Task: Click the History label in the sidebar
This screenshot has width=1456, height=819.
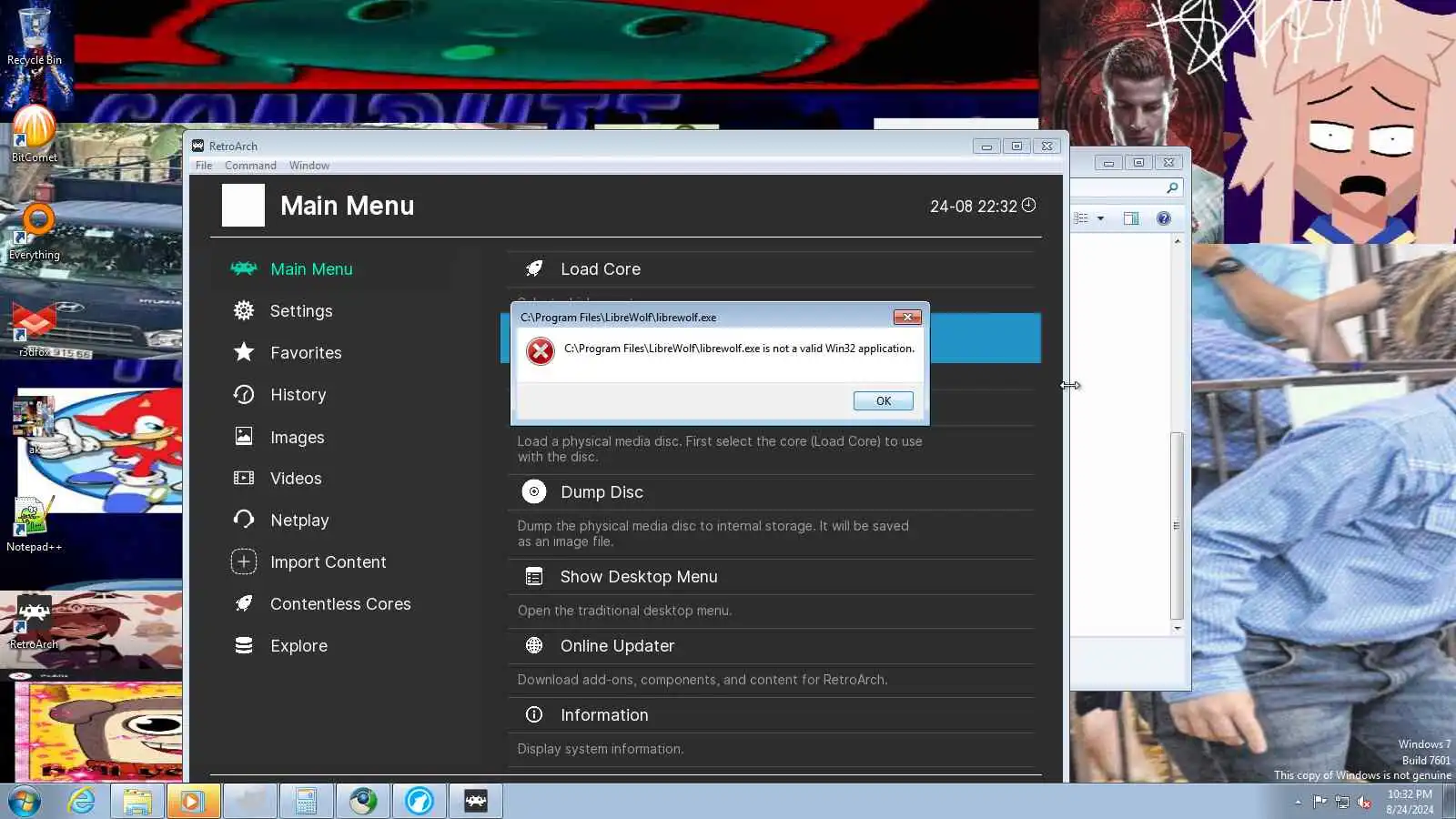Action: point(298,395)
